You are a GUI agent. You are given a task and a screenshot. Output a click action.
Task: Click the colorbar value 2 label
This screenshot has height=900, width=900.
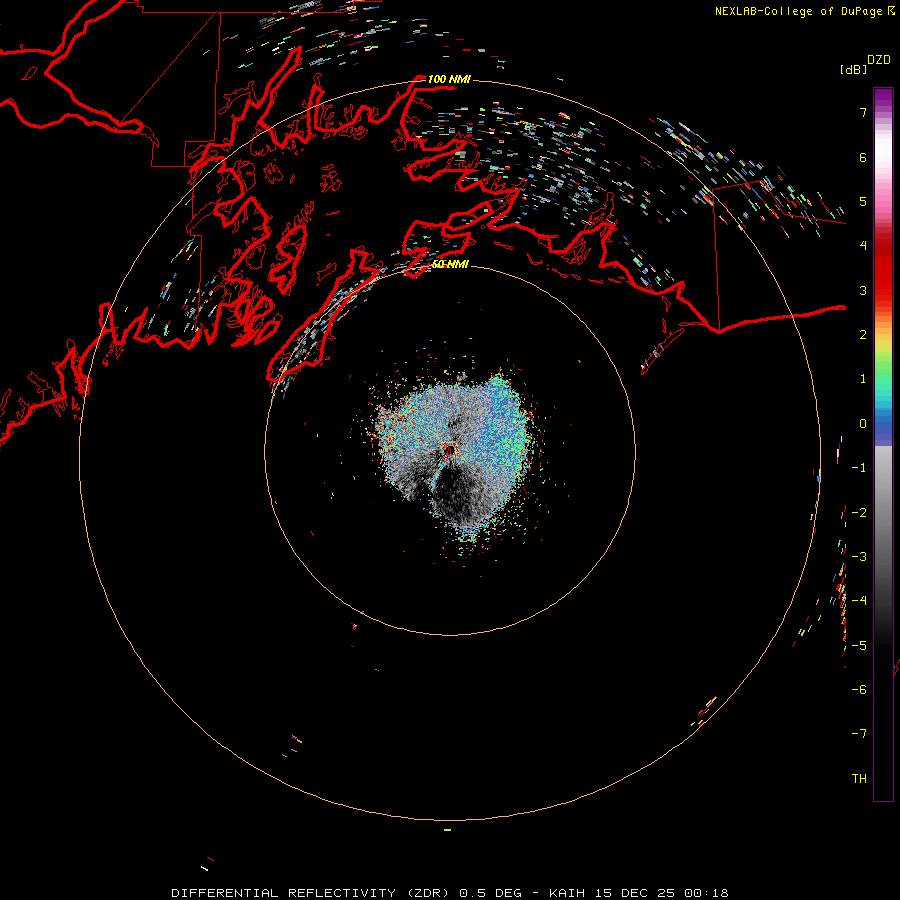click(863, 335)
